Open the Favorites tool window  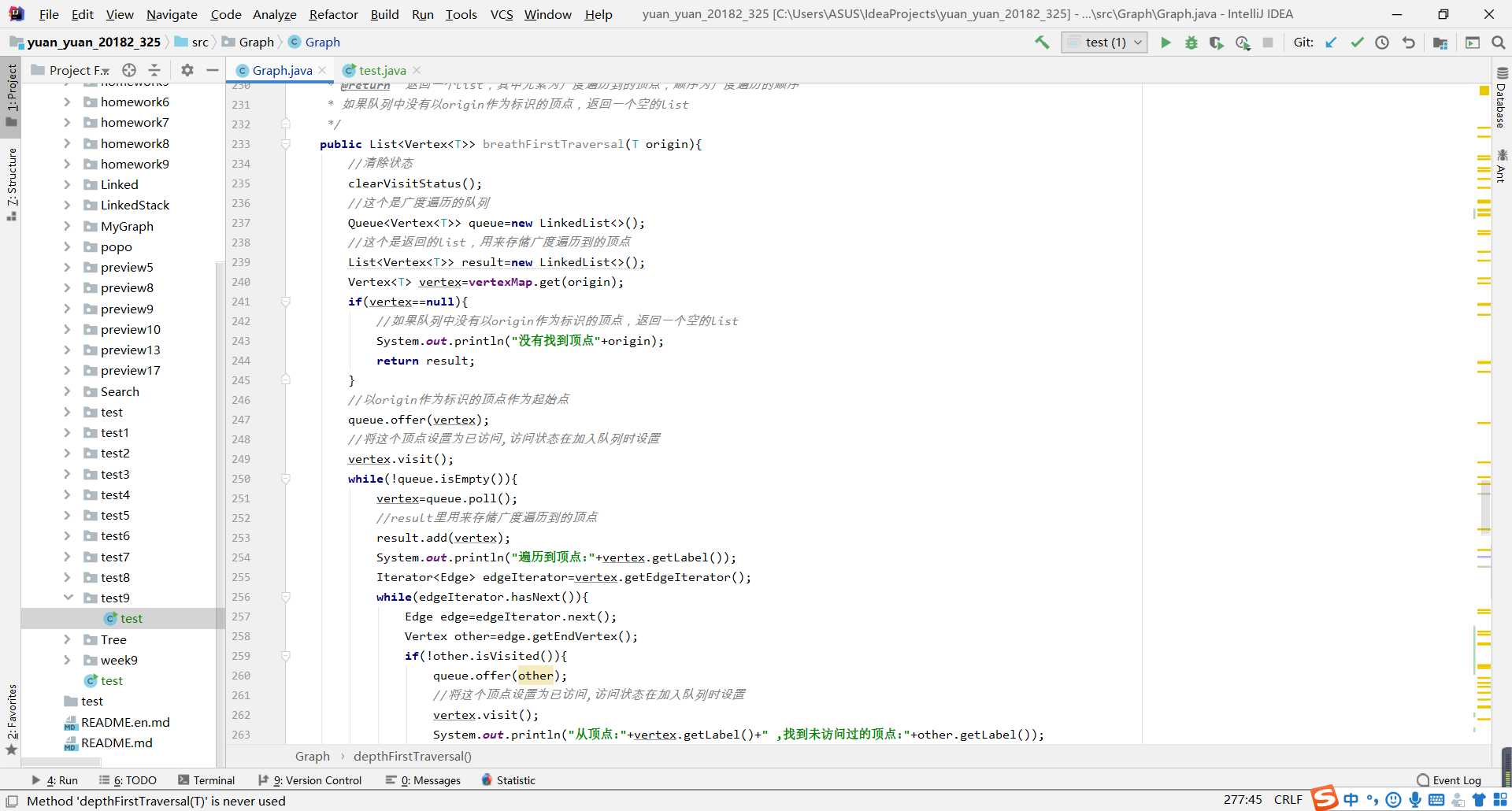click(11, 719)
